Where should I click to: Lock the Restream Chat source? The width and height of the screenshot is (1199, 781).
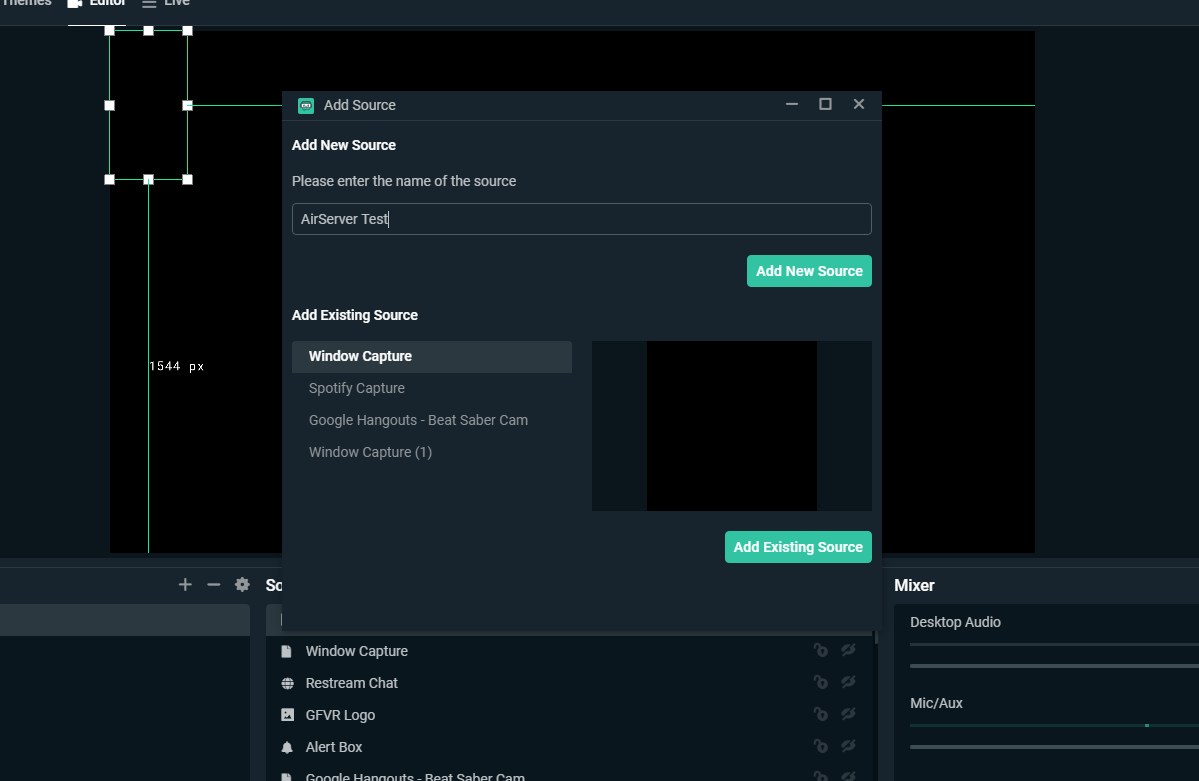(820, 682)
